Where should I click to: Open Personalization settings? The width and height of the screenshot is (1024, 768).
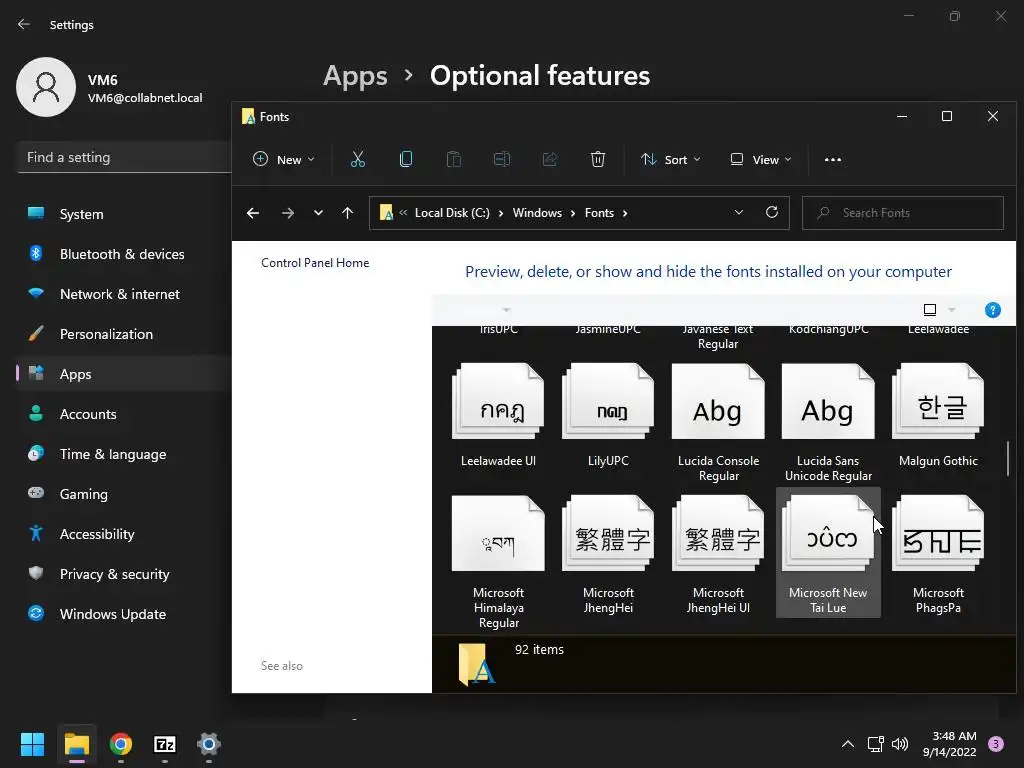tap(124, 334)
